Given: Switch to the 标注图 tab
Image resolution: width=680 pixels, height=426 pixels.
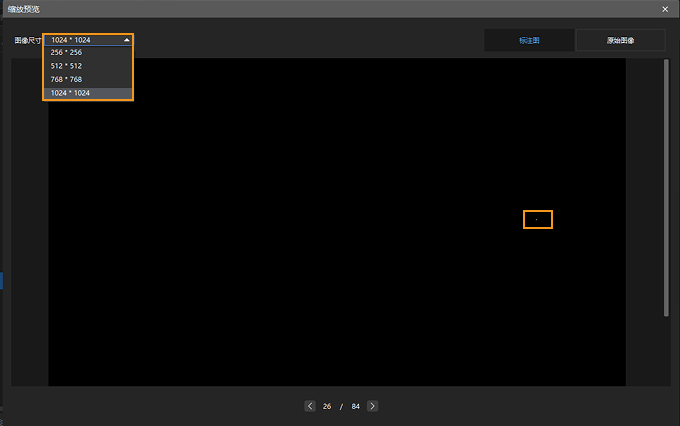Looking at the screenshot, I should [529, 40].
